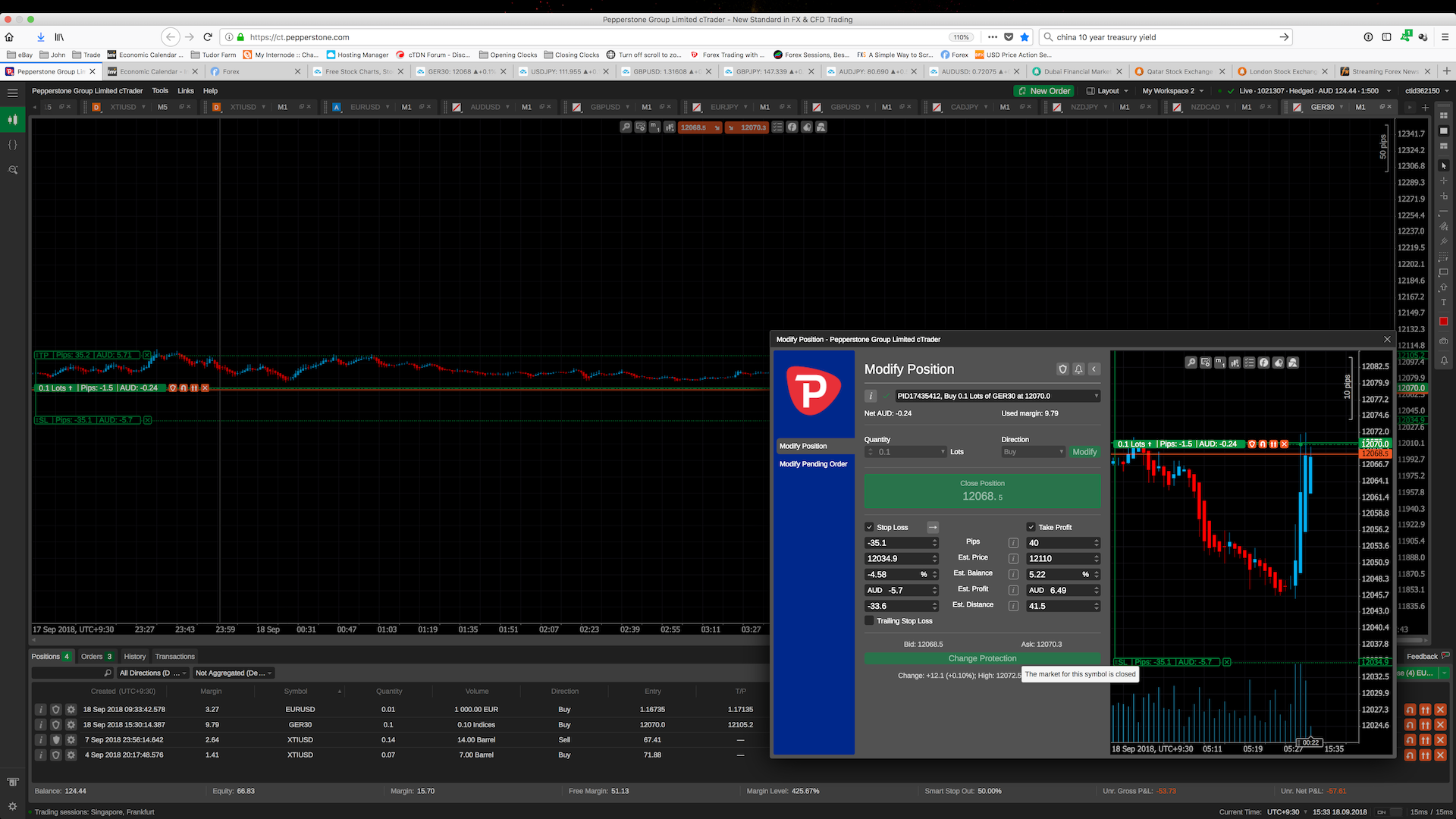Open the Automate braces icon in sidebar
The width and height of the screenshot is (1456, 819).
(12, 144)
